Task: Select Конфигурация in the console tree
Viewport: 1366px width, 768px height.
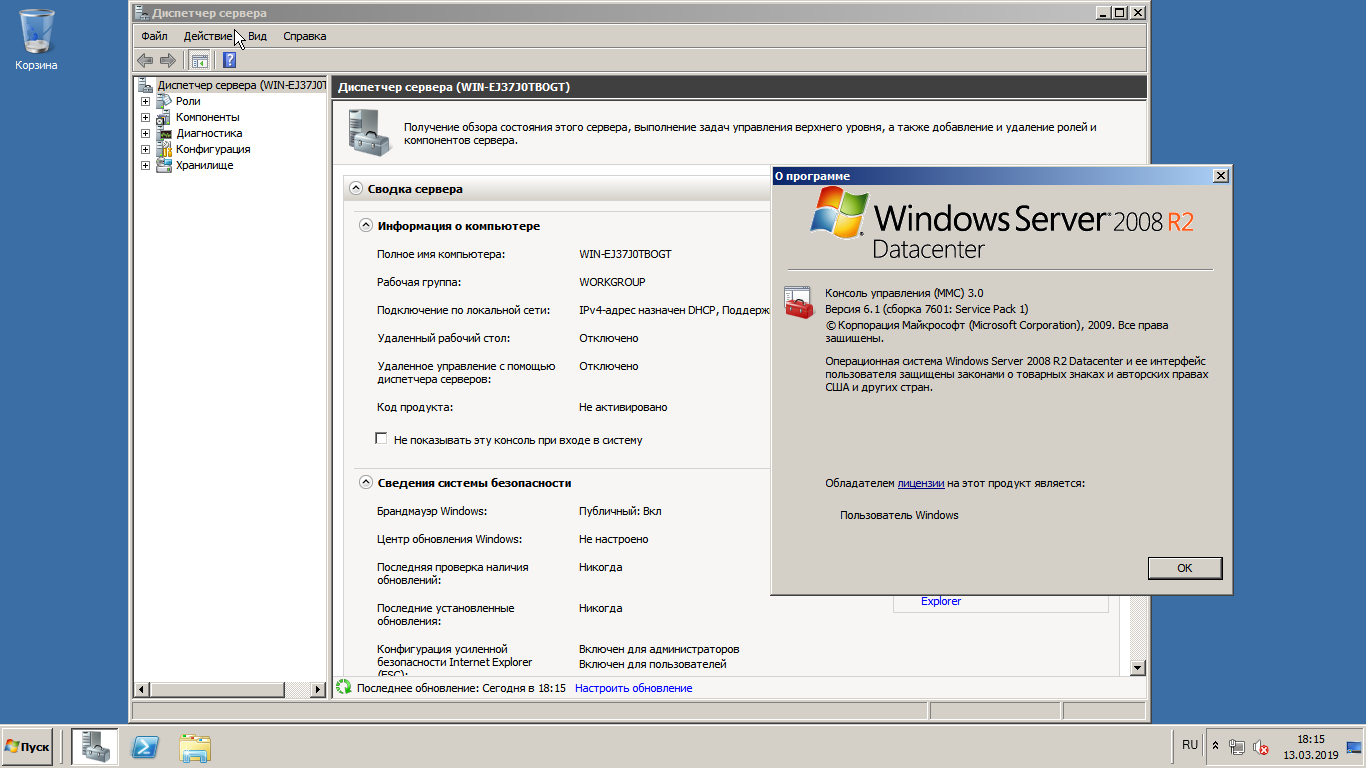Action: (x=213, y=149)
